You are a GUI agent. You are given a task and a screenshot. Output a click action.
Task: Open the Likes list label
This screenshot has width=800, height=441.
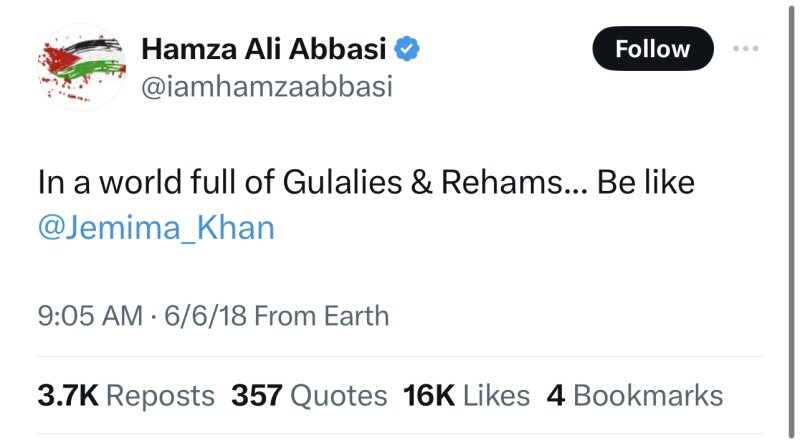point(497,395)
